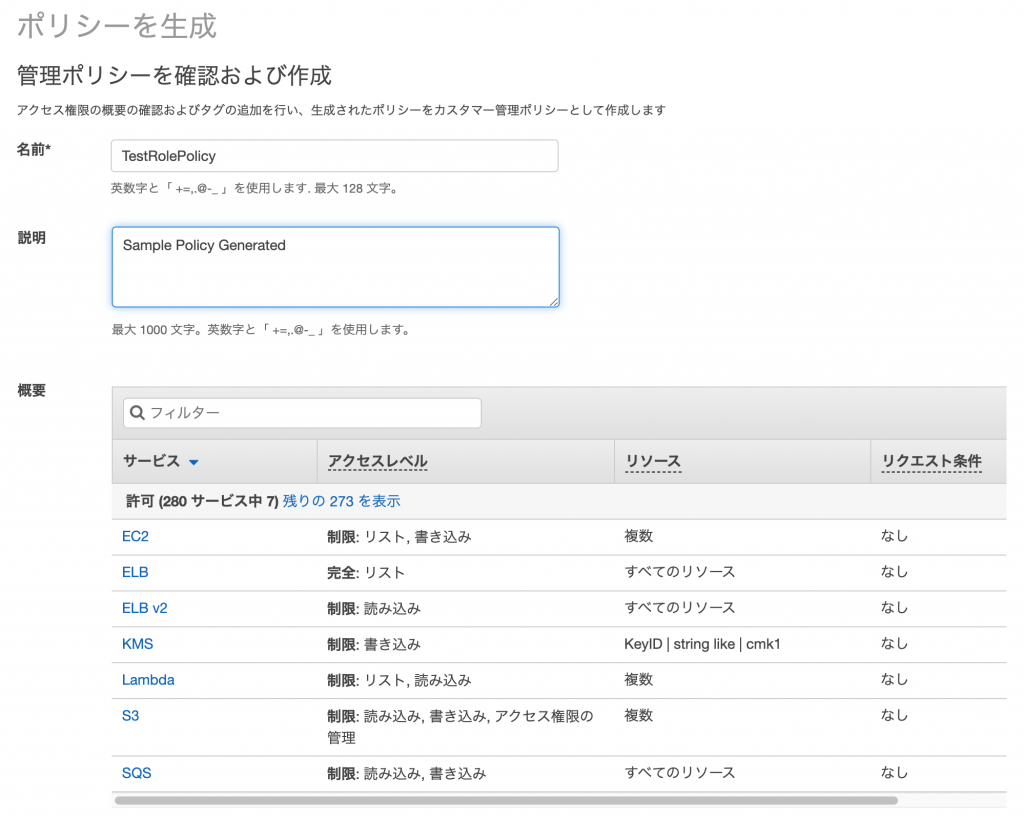Click the magnifier icon in the filter box

point(137,412)
